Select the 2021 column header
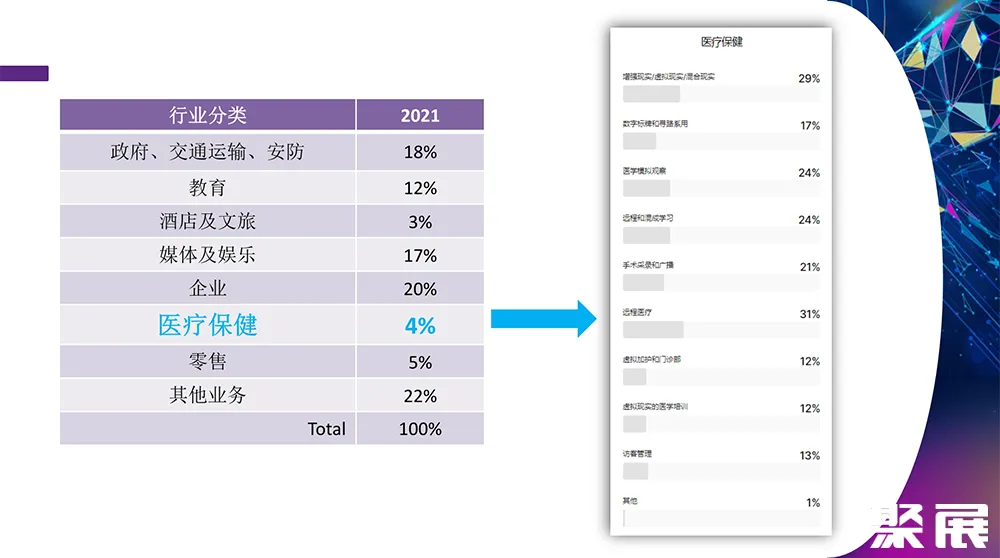This screenshot has width=1000, height=558. point(420,115)
